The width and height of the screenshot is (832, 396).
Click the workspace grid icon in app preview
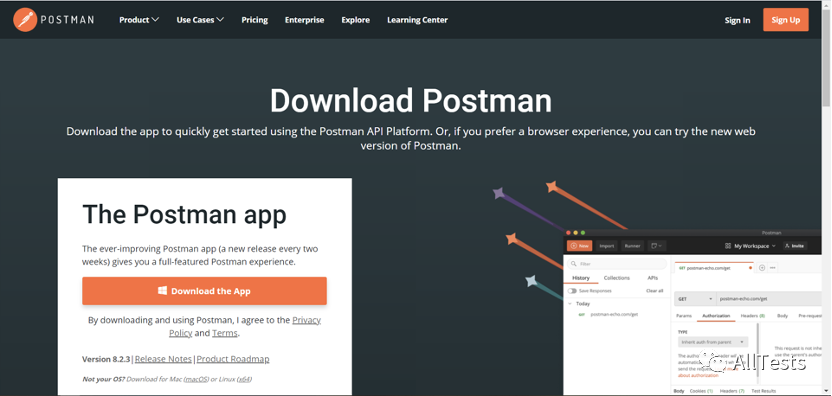point(728,246)
